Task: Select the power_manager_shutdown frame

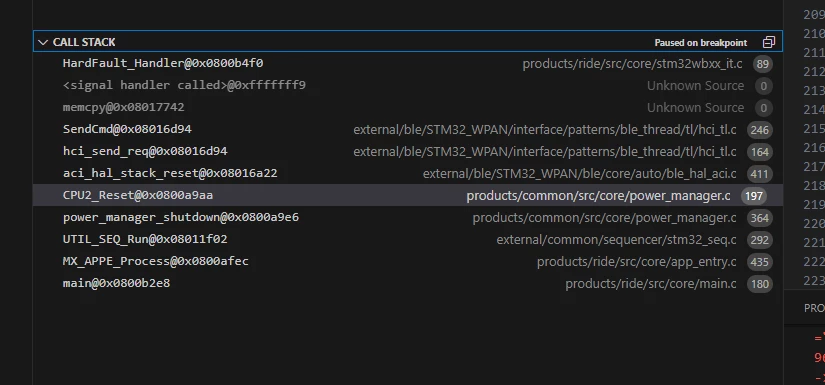Action: pos(407,218)
